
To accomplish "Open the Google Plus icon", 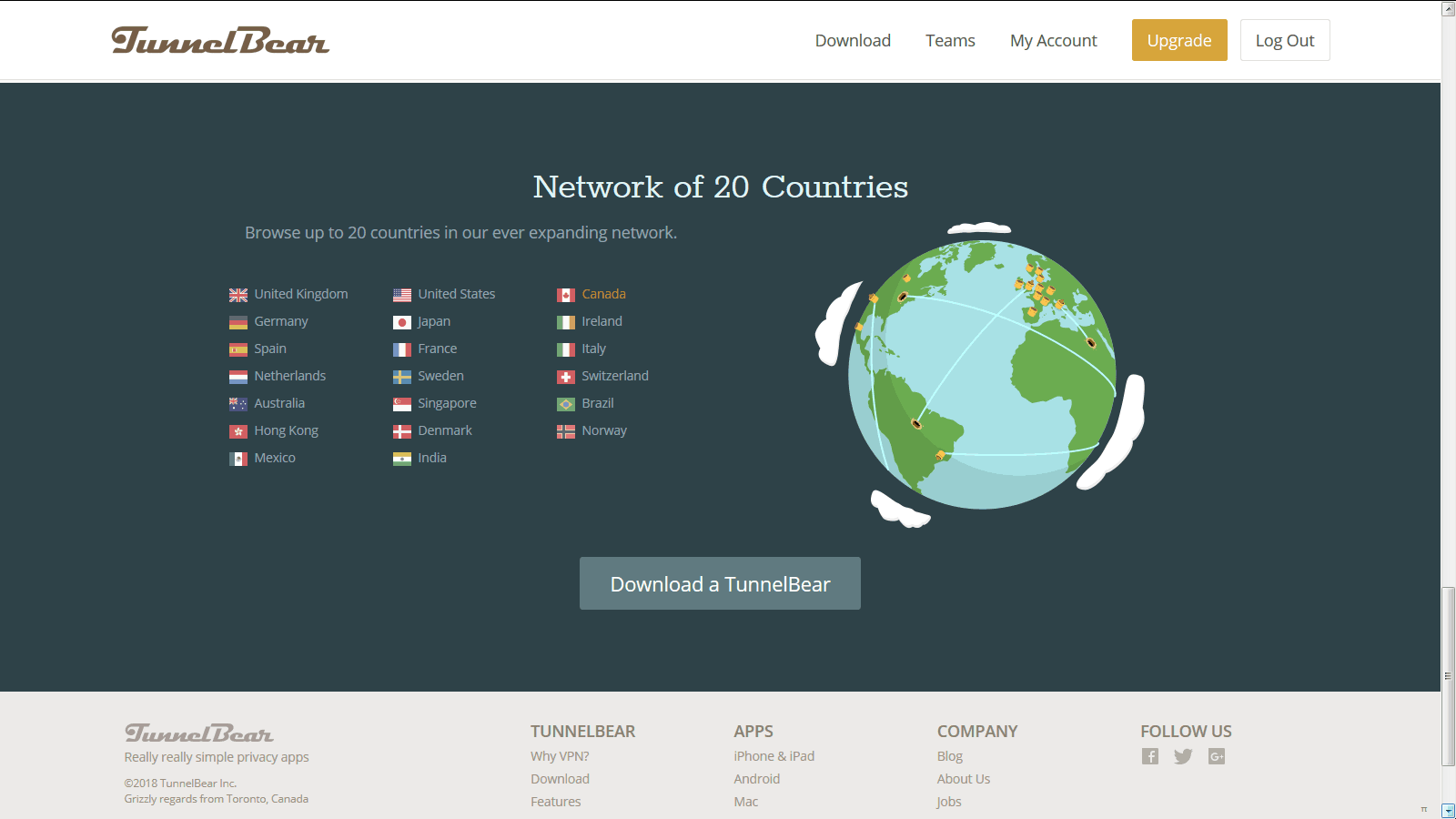I will coord(1217,756).
